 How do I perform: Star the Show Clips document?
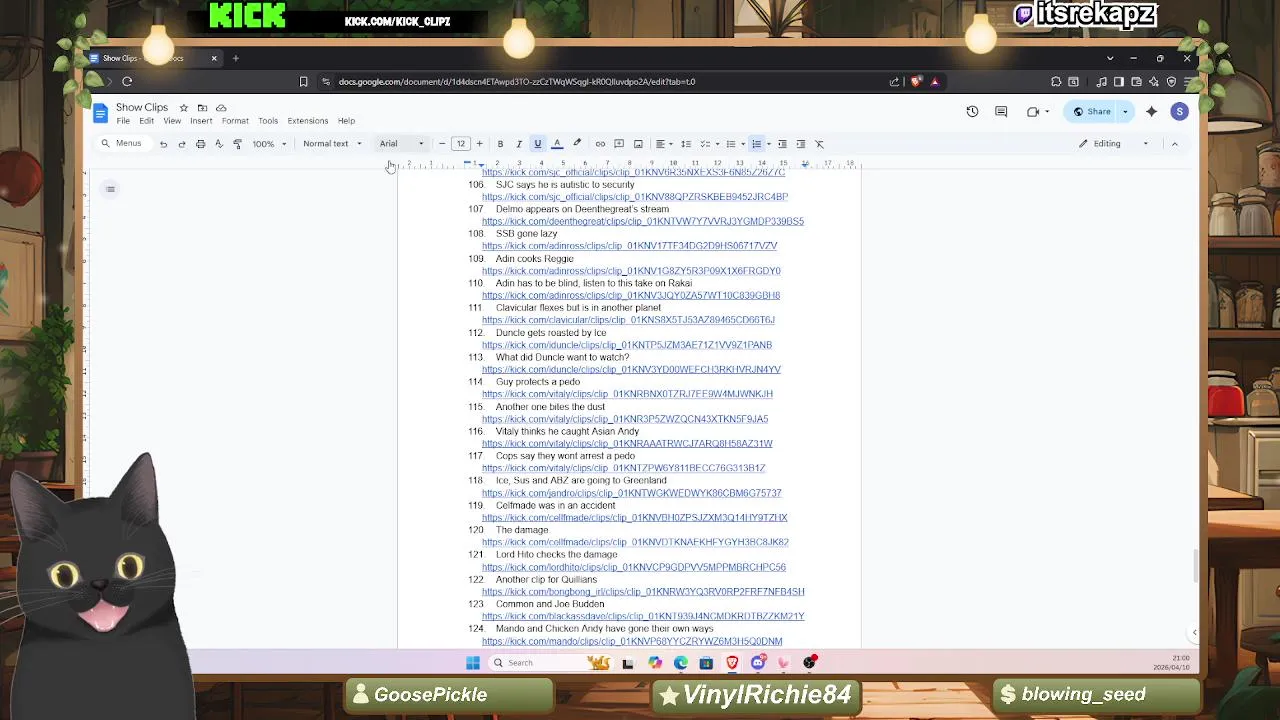183,107
